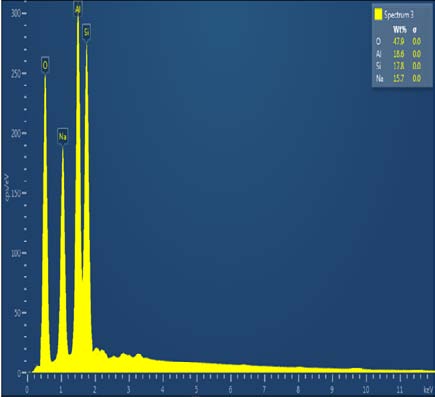This screenshot has height=397, width=435.
Task: Click the Al peak label
Action: point(78,9)
